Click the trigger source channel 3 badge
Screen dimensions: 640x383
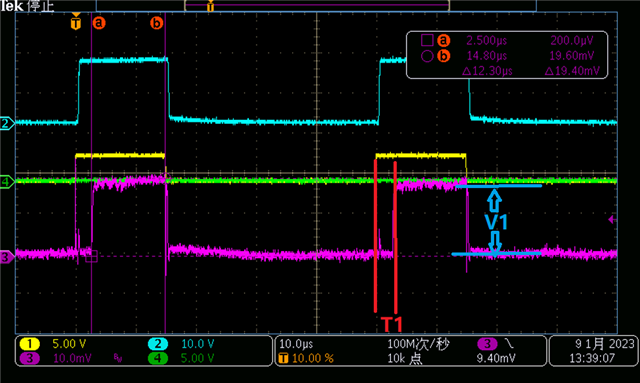click(487, 344)
